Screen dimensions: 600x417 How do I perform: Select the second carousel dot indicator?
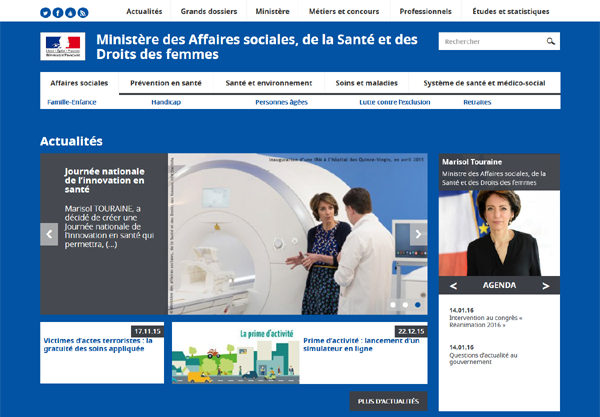pyautogui.click(x=405, y=305)
